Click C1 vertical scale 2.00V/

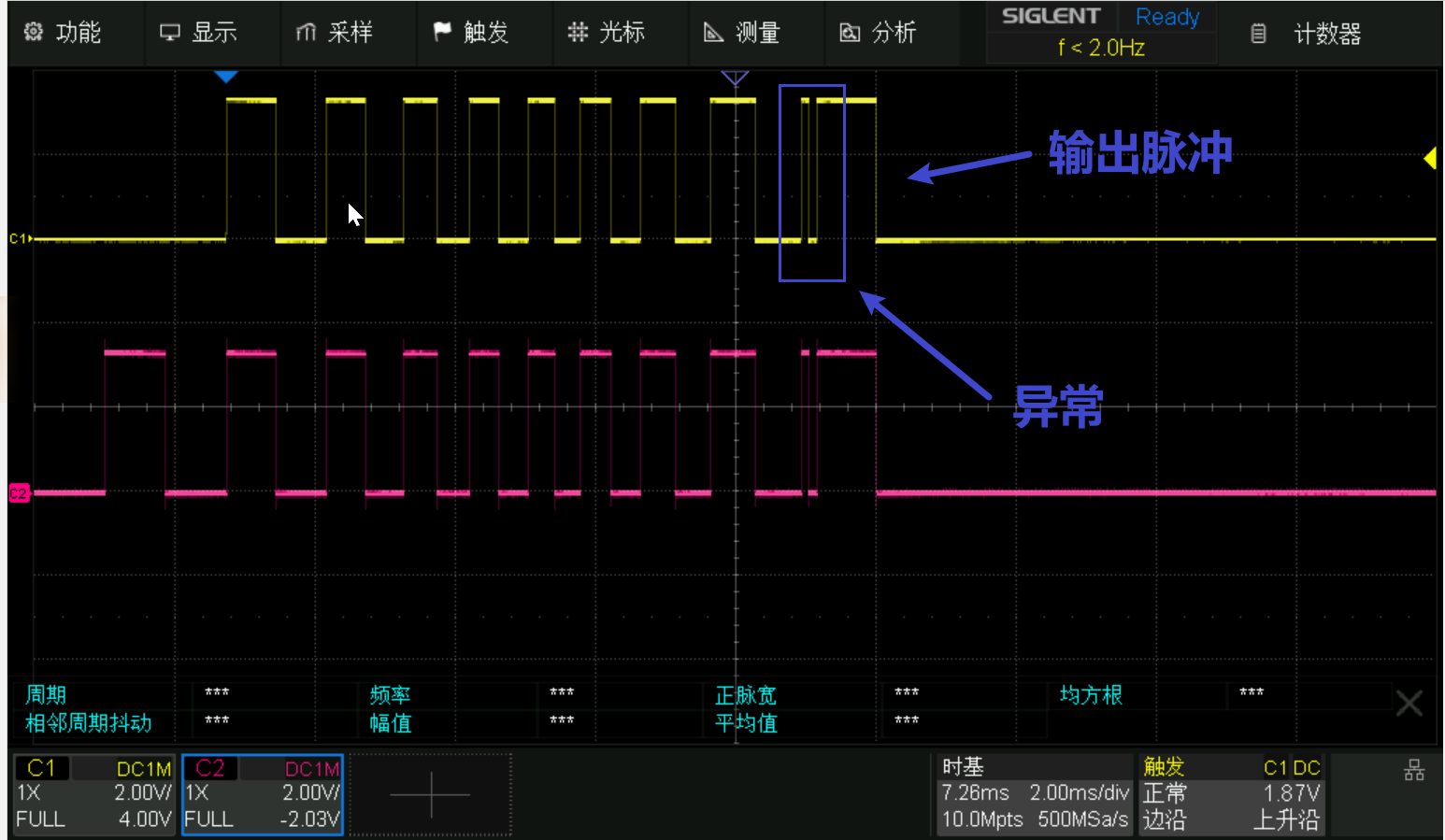click(143, 793)
